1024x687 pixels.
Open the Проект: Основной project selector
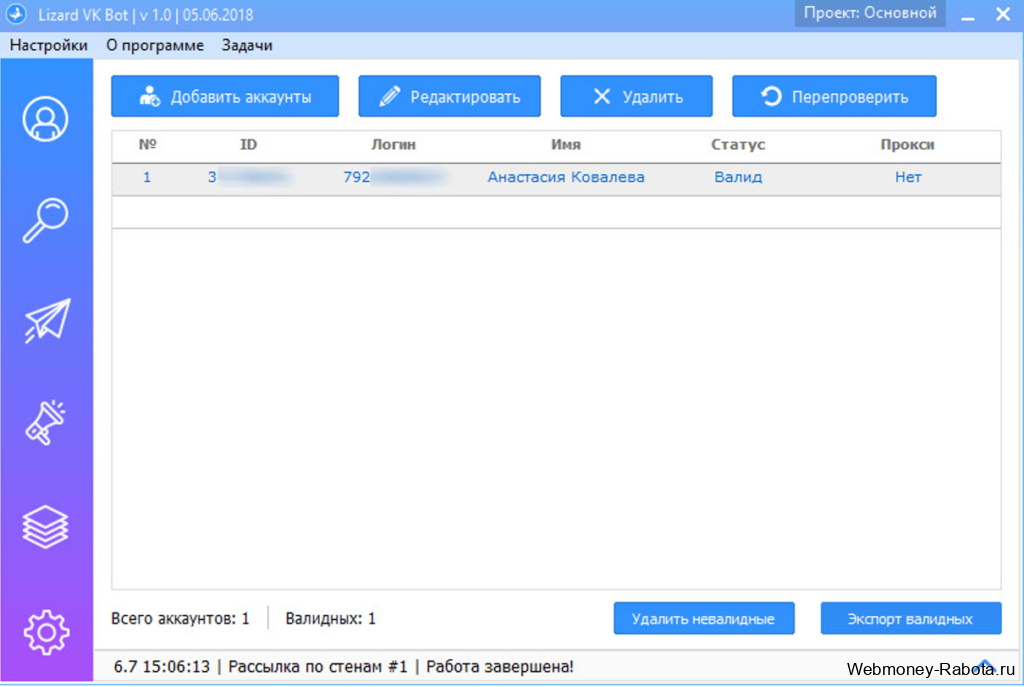click(870, 14)
